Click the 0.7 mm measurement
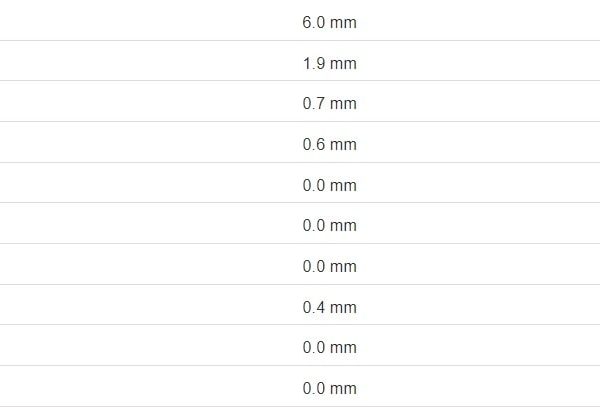This screenshot has width=600, height=407. coord(329,104)
